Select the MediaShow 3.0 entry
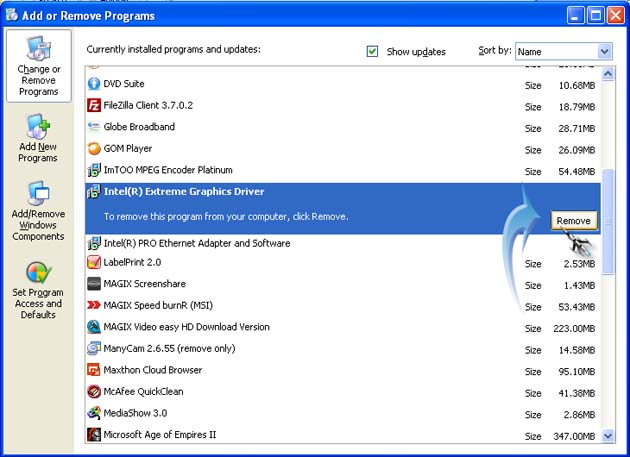Image resolution: width=630 pixels, height=457 pixels. 343,413
